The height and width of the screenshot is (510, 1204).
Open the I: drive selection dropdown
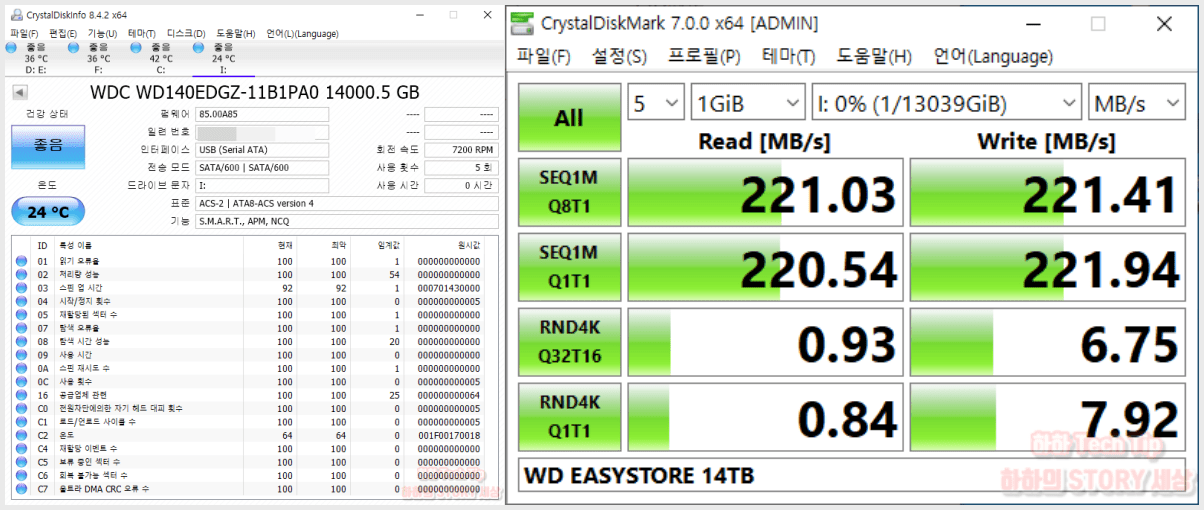point(947,103)
